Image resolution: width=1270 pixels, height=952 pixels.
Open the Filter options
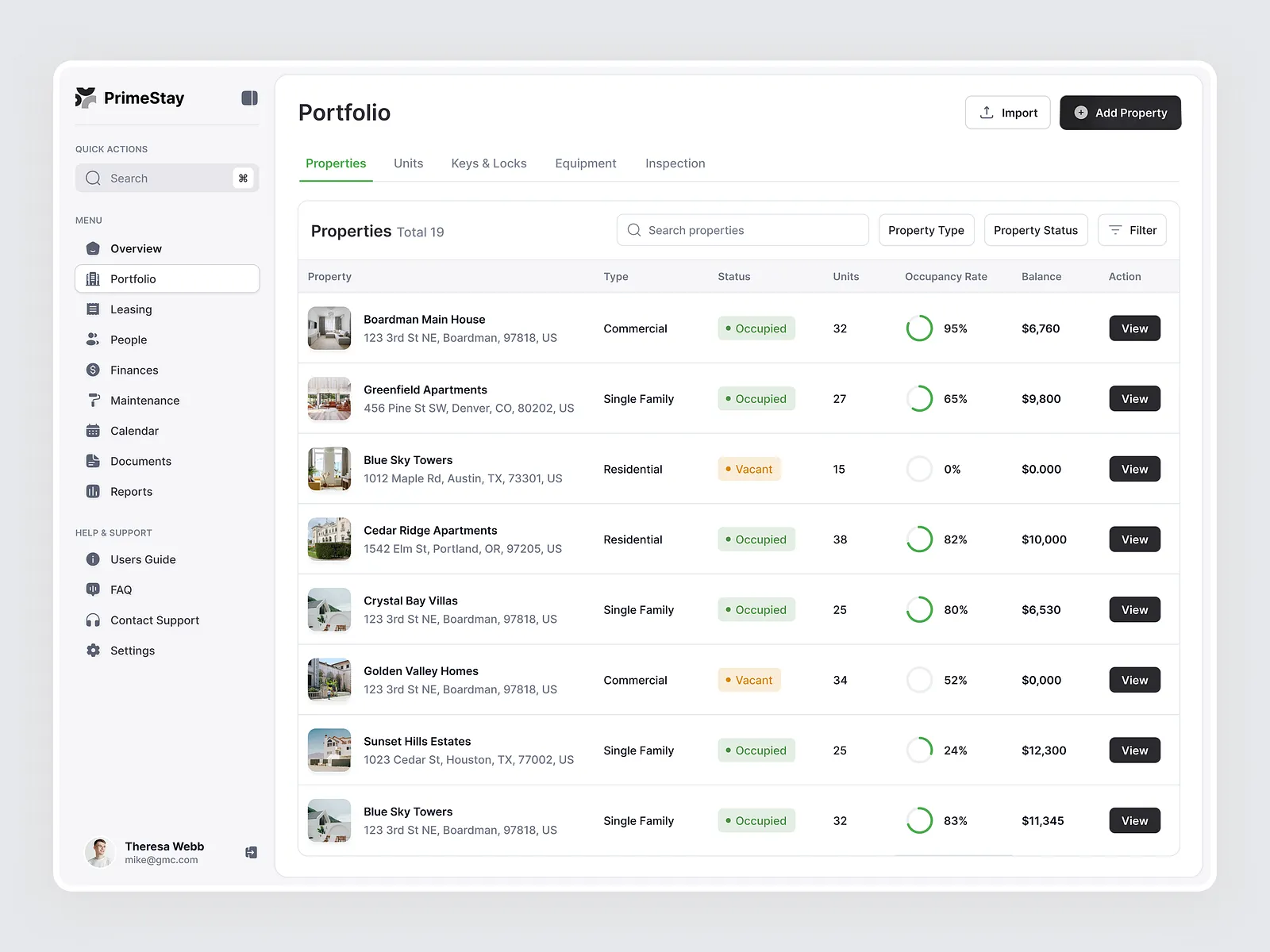[x=1131, y=230]
